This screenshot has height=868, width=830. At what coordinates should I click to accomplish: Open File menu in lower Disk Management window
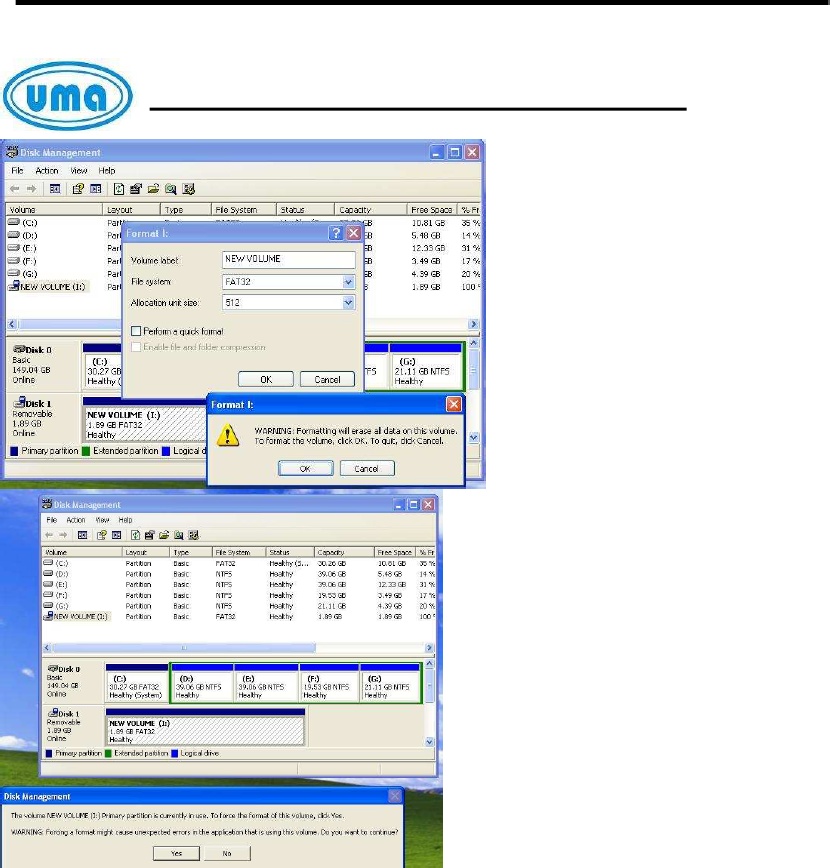point(51,520)
